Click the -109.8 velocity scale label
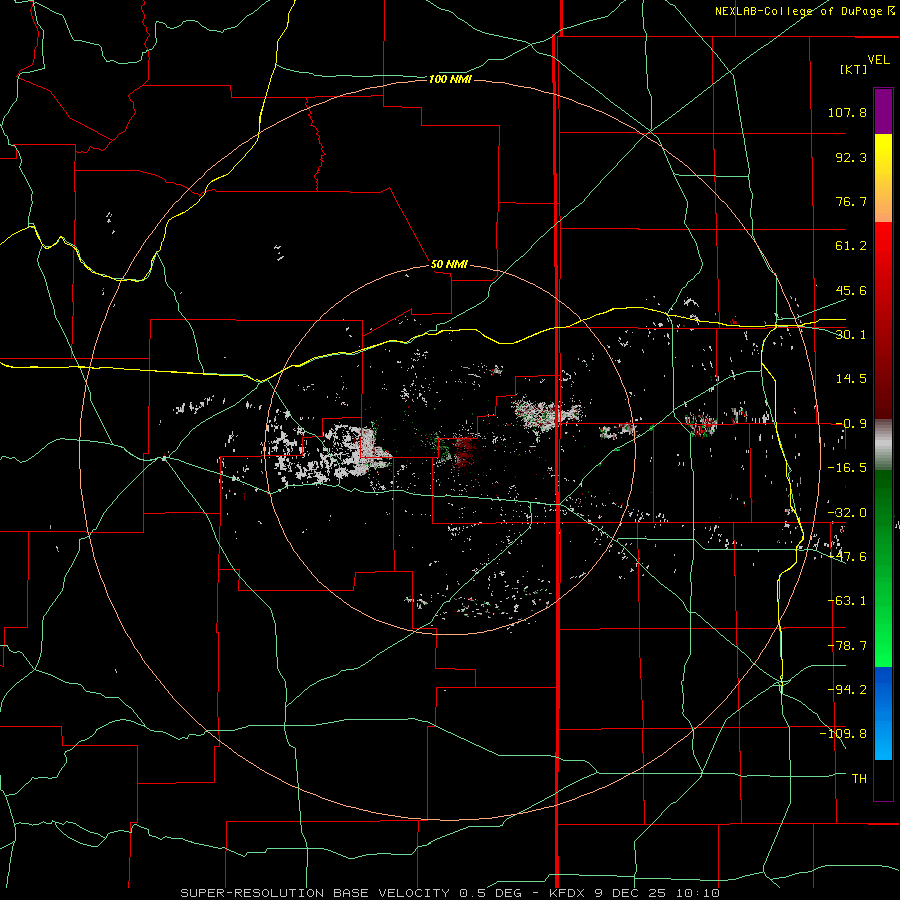 point(843,734)
